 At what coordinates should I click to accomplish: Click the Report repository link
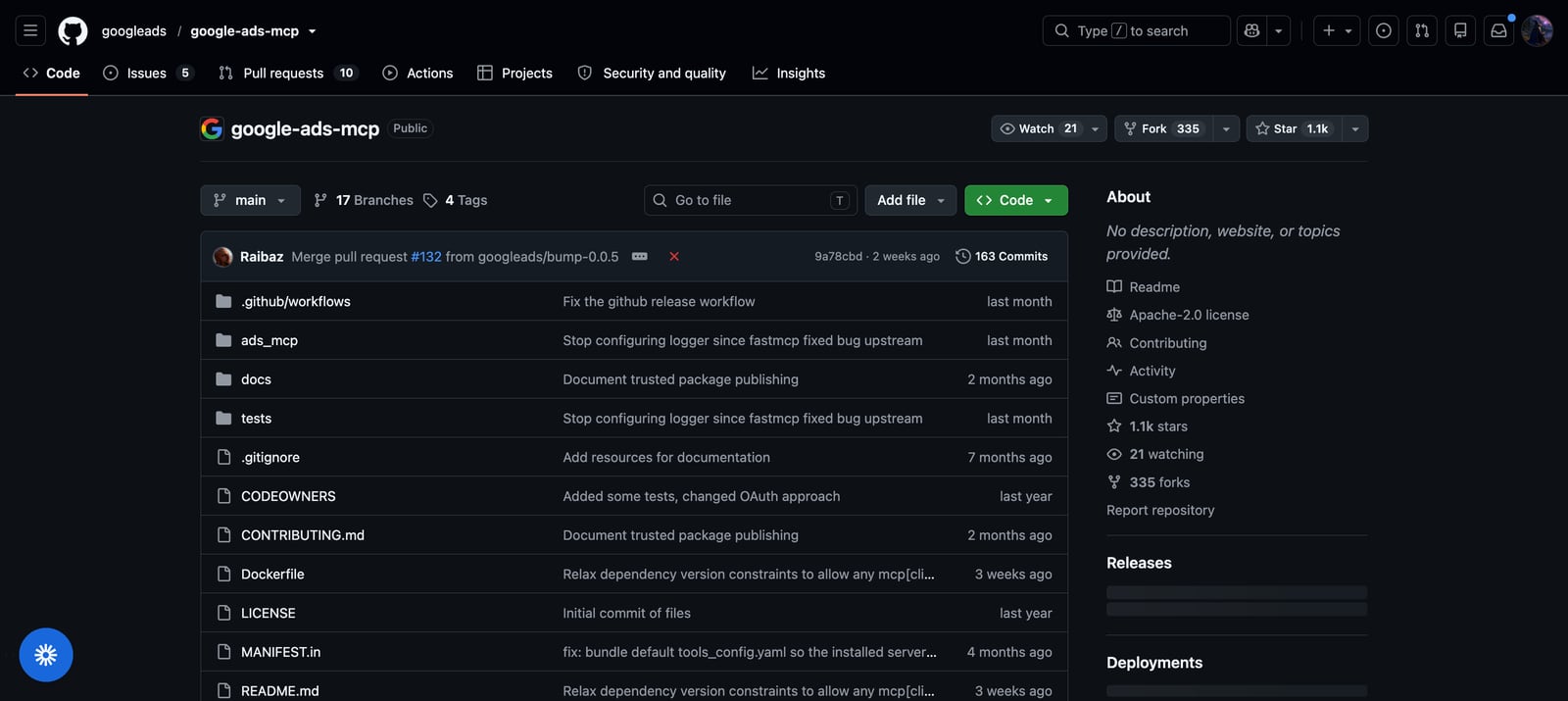pyautogui.click(x=1160, y=510)
